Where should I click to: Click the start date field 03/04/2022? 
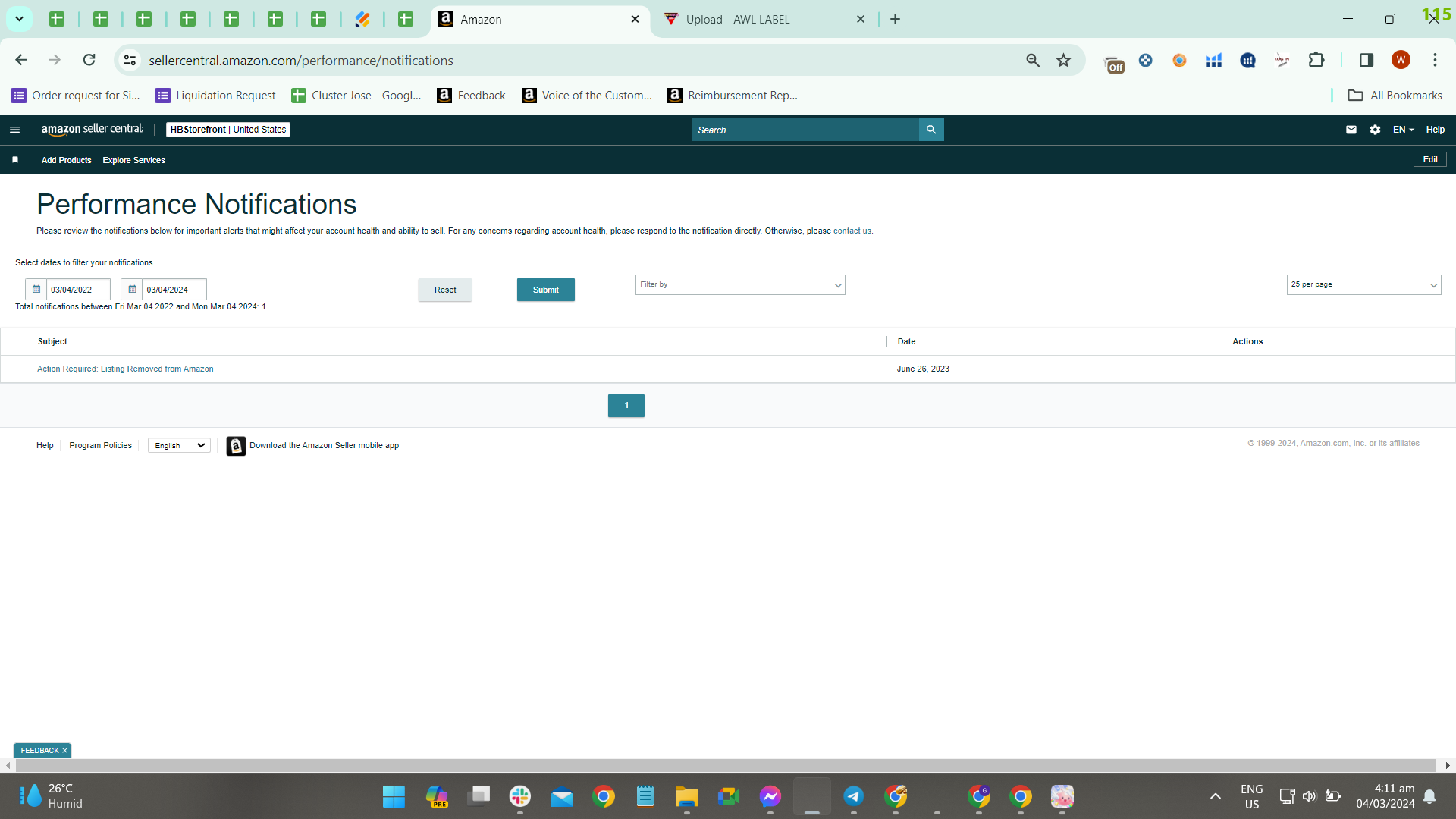(79, 290)
